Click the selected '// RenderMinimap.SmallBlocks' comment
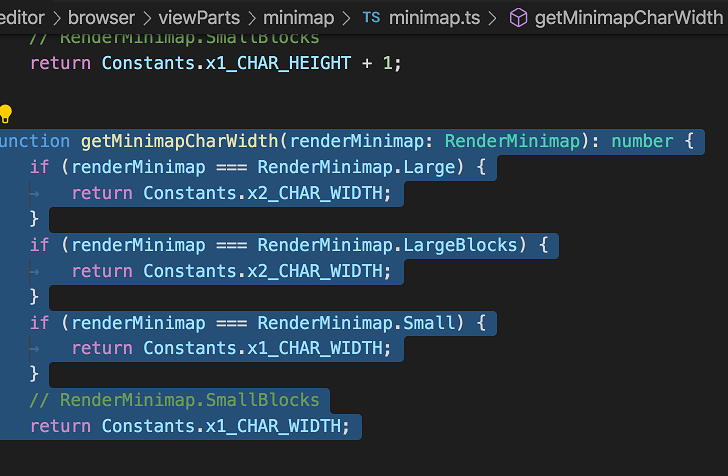The image size is (728, 476). pos(175,400)
